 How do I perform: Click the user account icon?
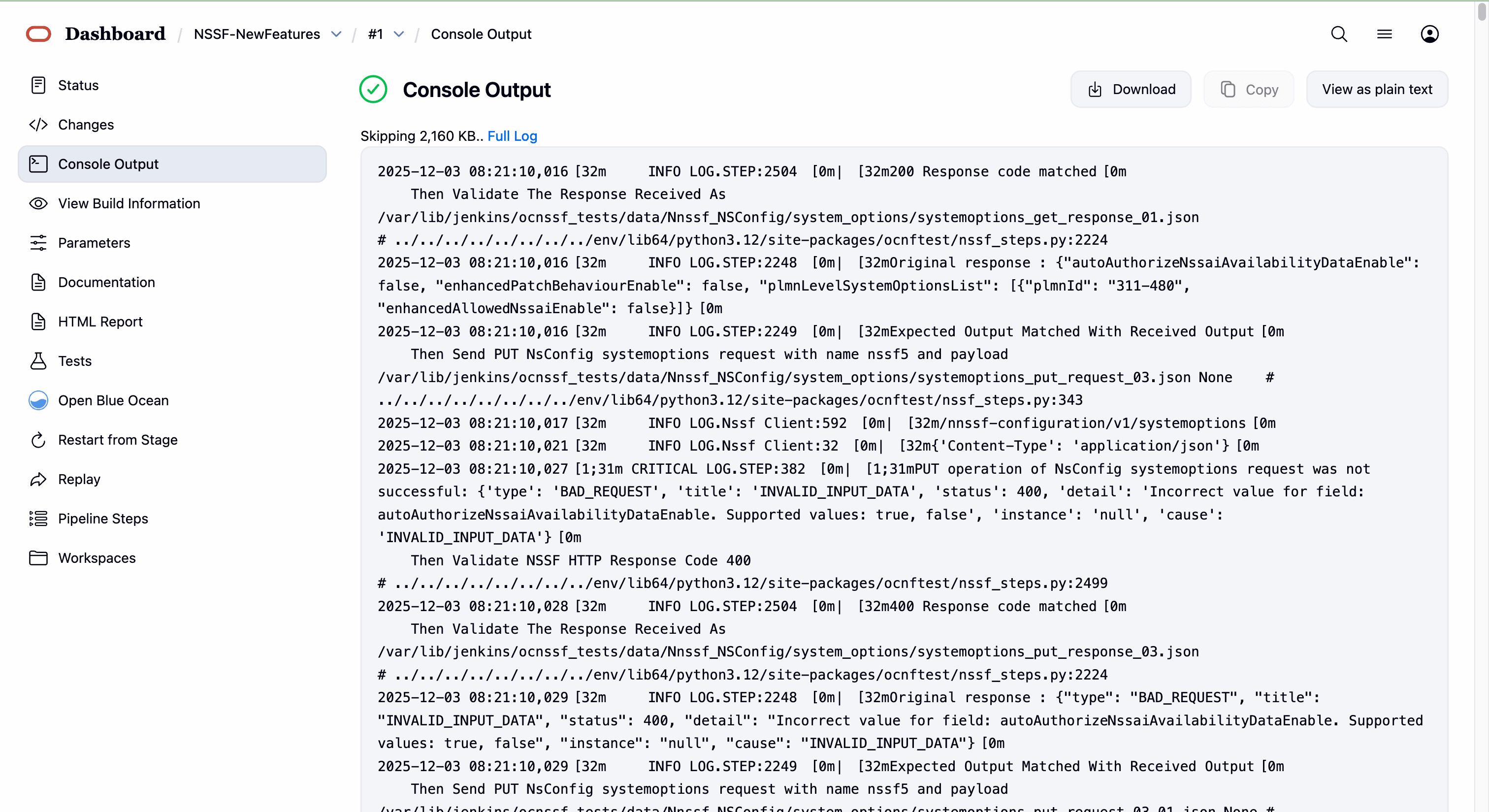pos(1429,34)
